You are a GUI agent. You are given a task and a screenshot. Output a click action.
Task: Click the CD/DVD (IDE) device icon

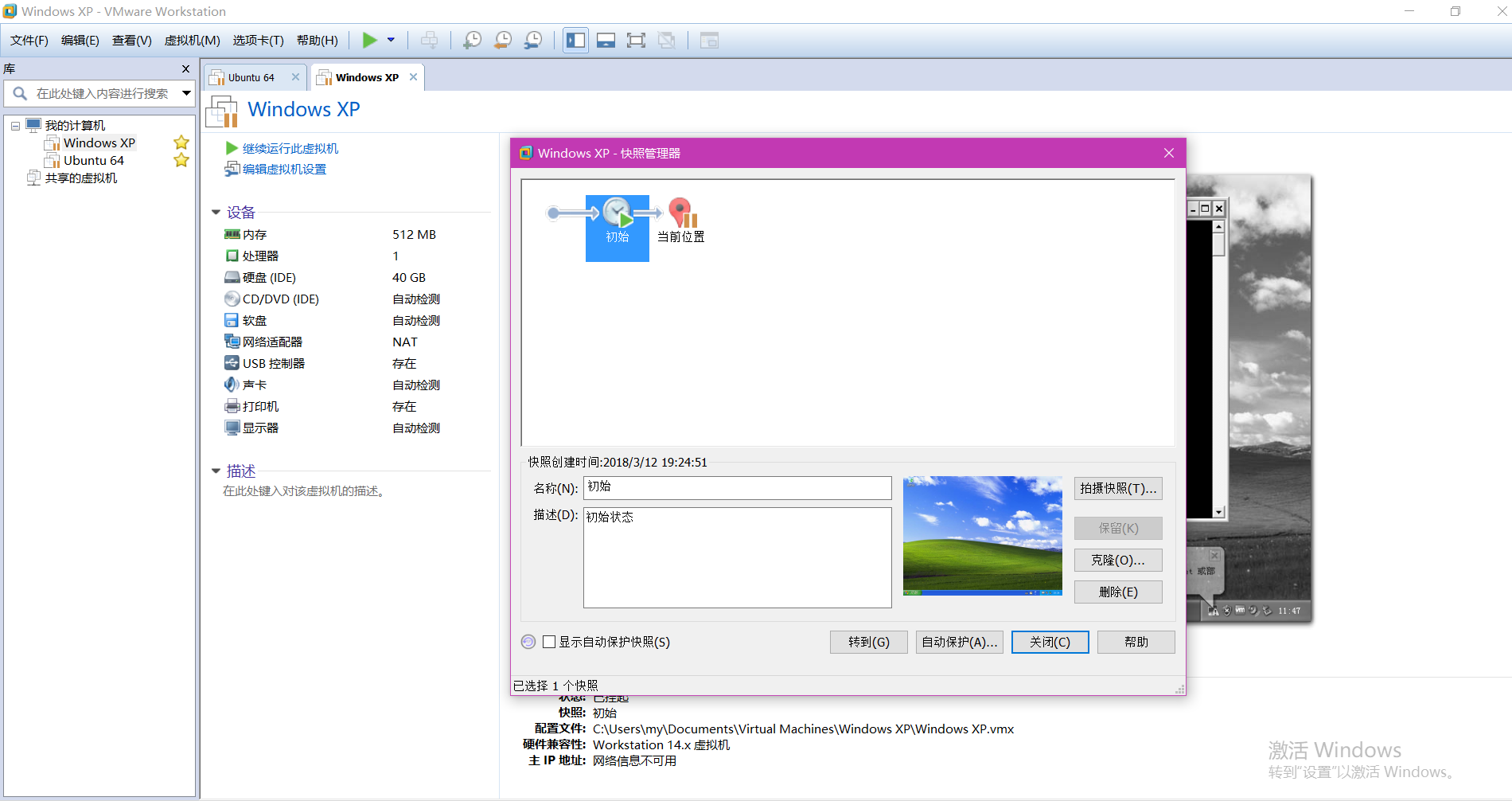[x=232, y=299]
